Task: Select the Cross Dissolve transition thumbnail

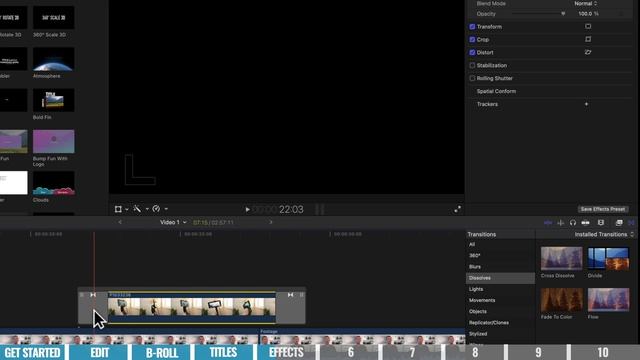Action: [x=562, y=258]
